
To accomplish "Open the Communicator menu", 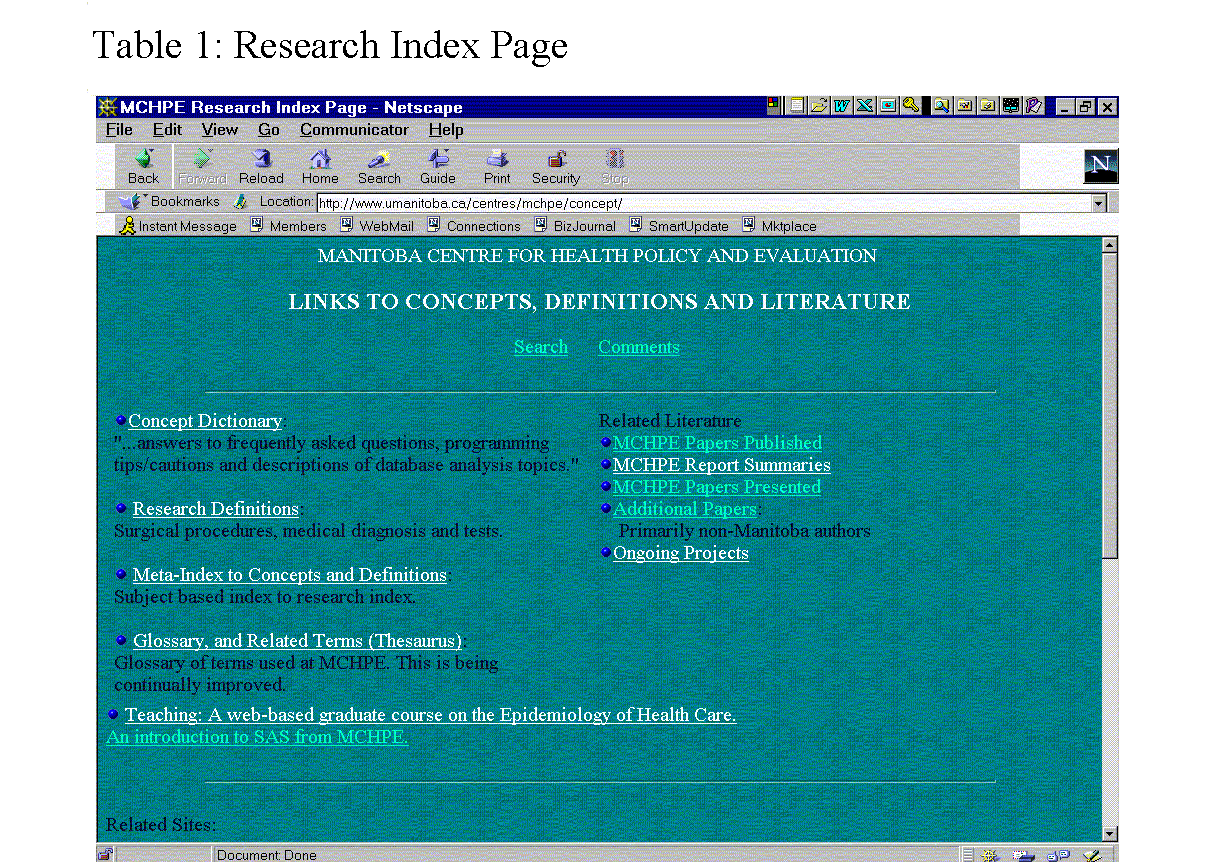I will point(354,130).
